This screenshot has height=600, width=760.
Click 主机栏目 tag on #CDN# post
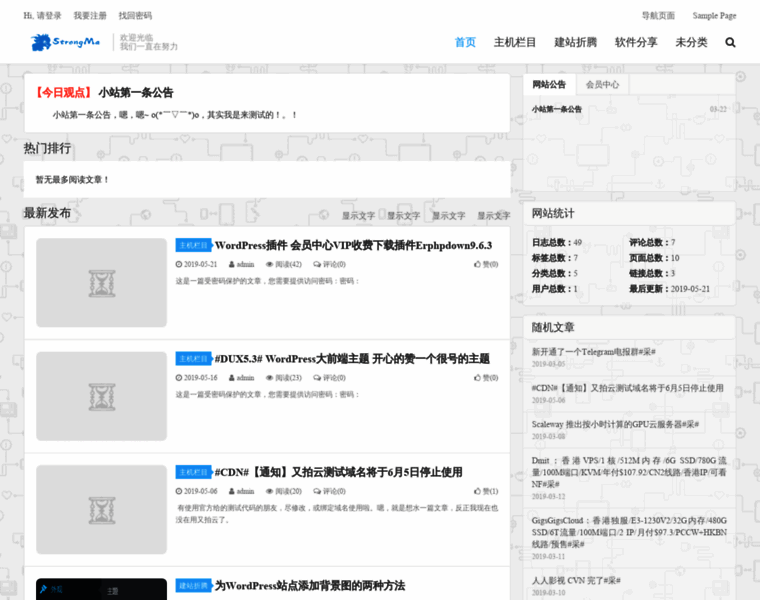(194, 472)
